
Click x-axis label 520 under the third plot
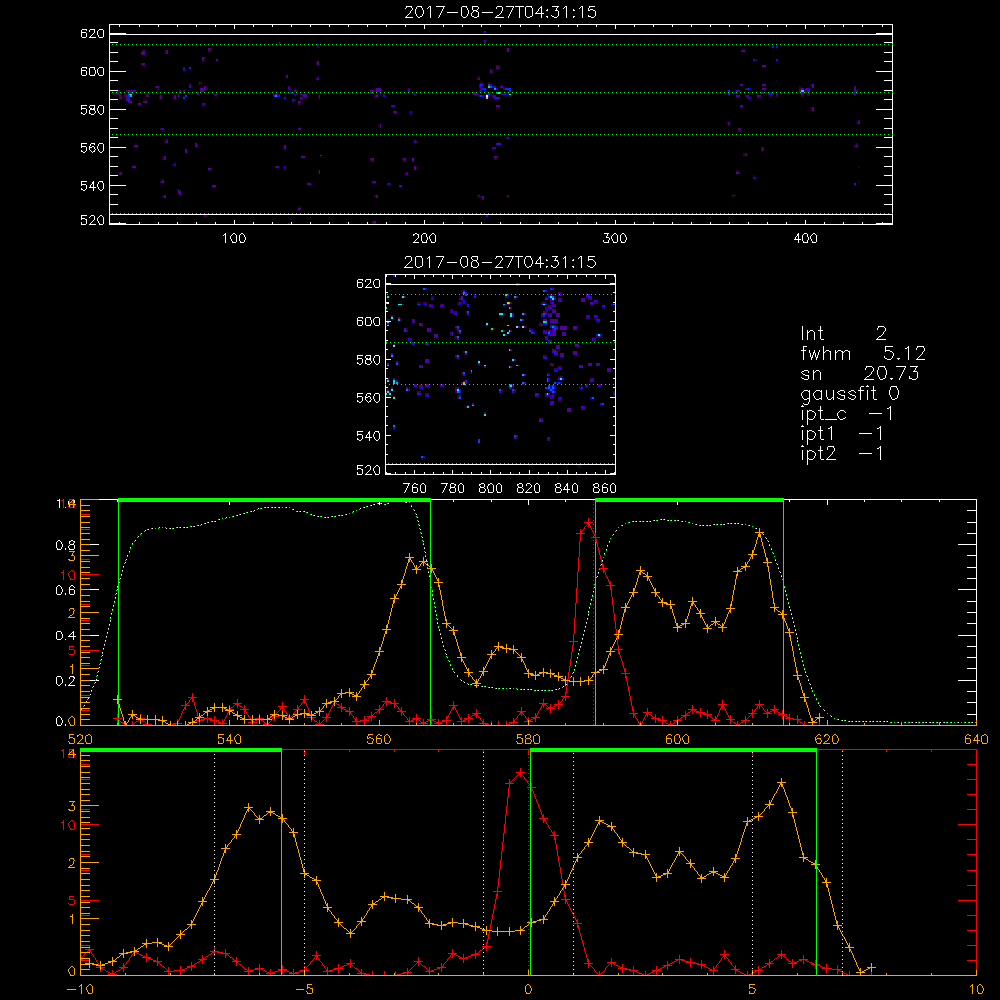tap(80, 739)
